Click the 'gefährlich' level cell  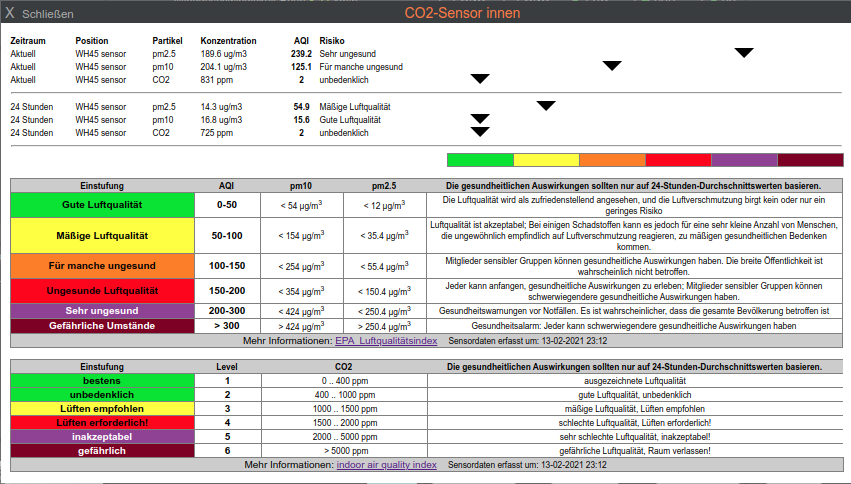[102, 451]
